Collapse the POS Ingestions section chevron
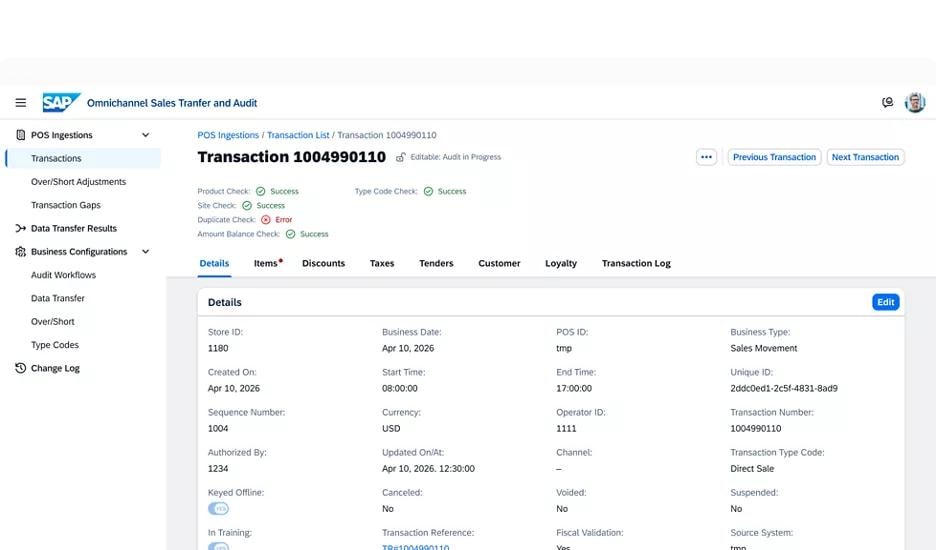The width and height of the screenshot is (936, 550). 146,135
